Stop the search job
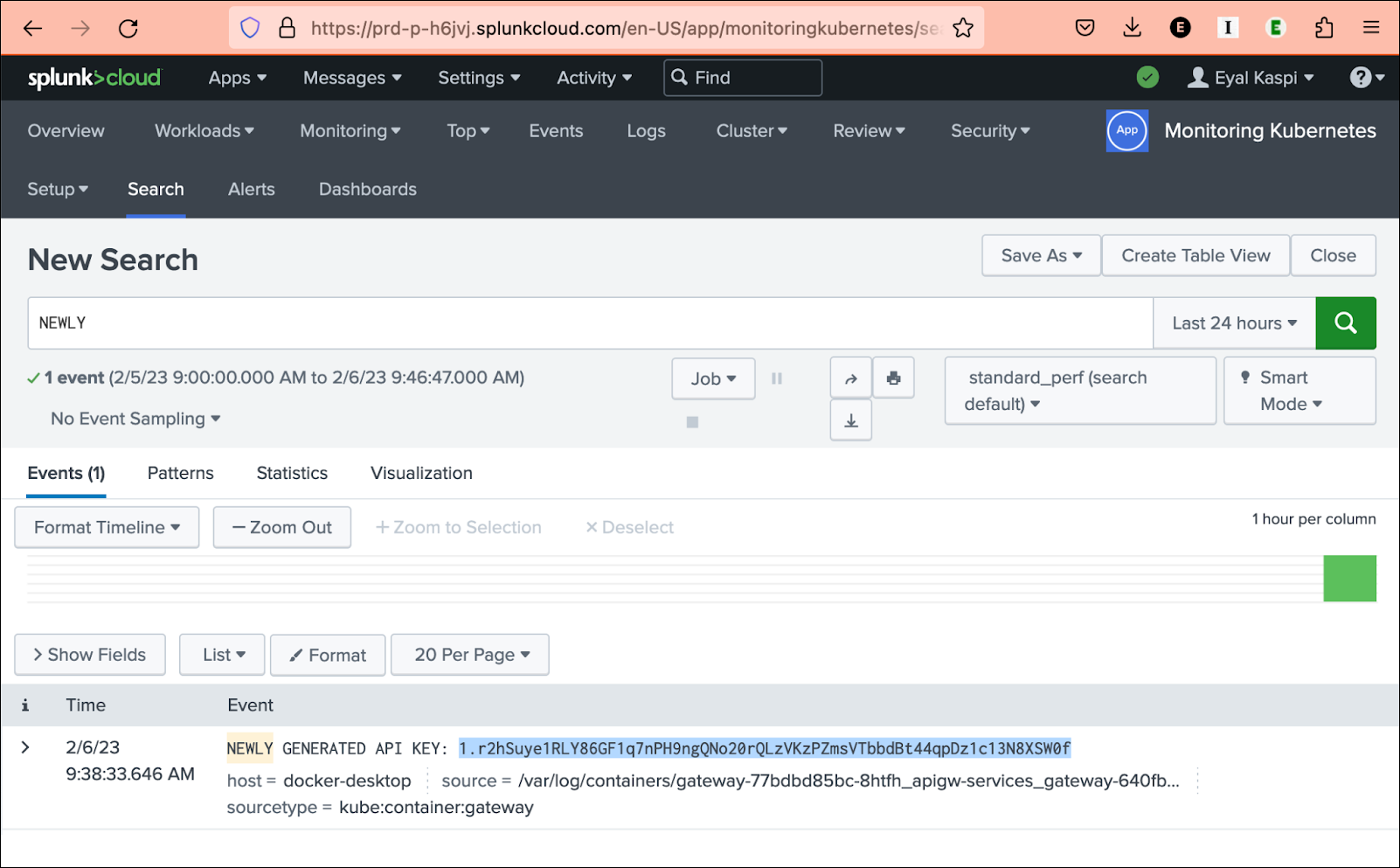Viewport: 1400px width, 868px height. pos(691,420)
